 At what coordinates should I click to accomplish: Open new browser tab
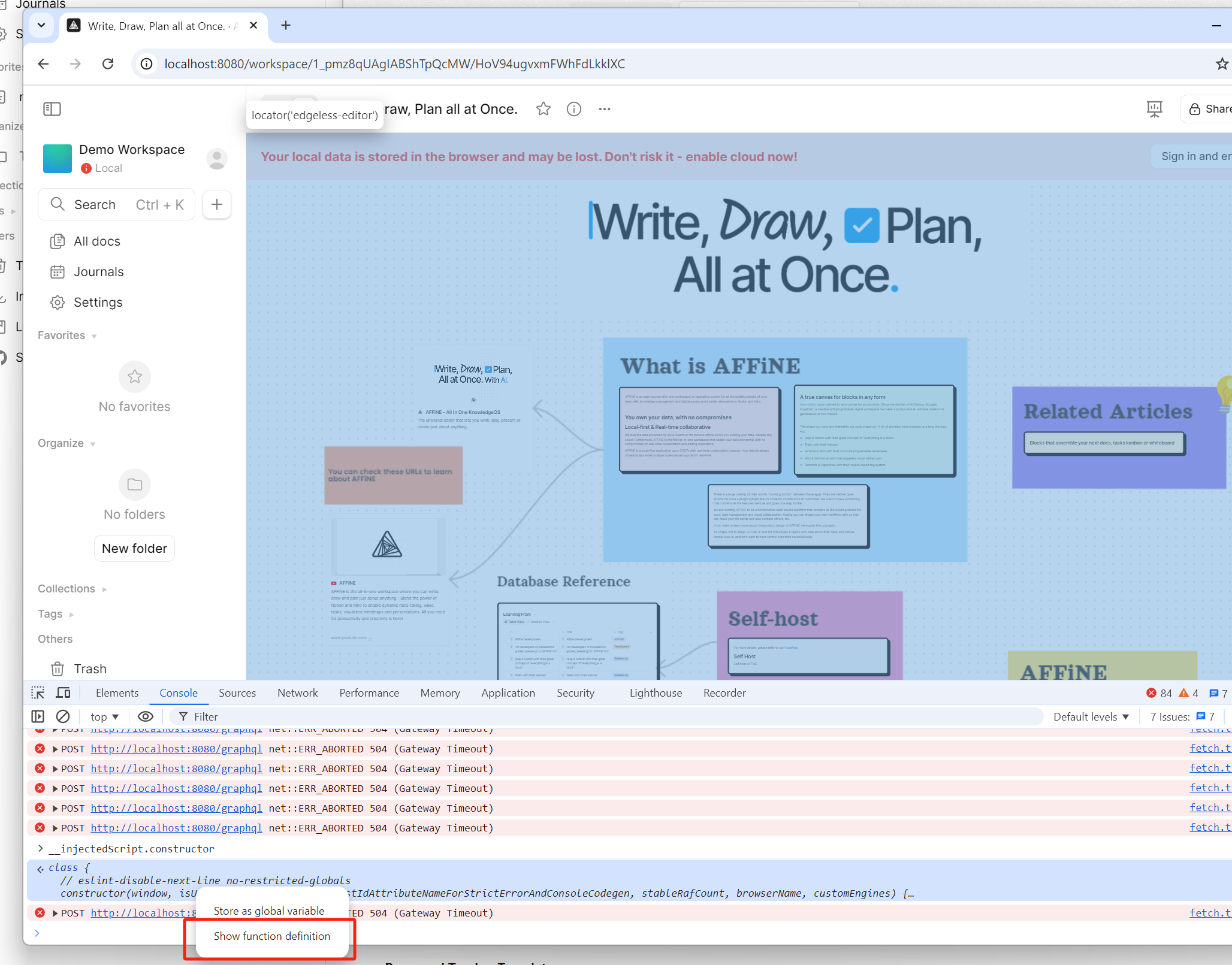tap(286, 26)
